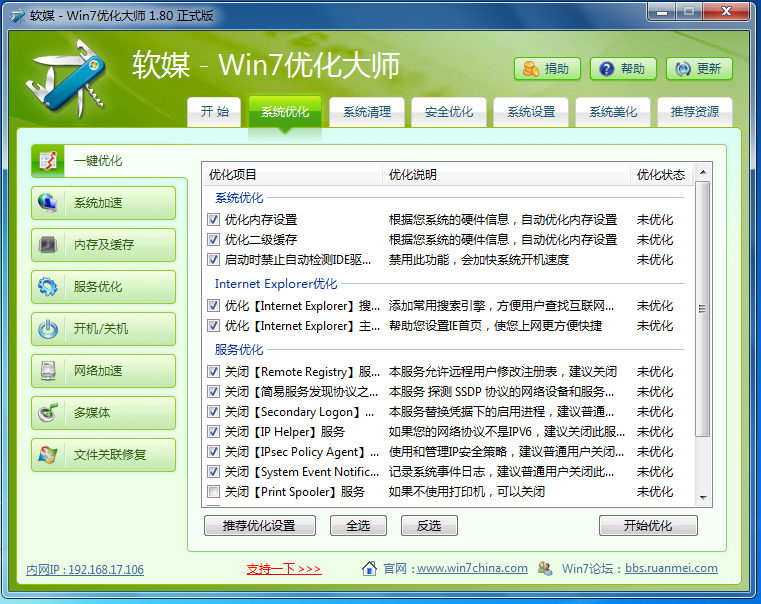Toggle Internet Explorer 搜 checkbox
Screen dimensions: 761x604
pos(213,306)
